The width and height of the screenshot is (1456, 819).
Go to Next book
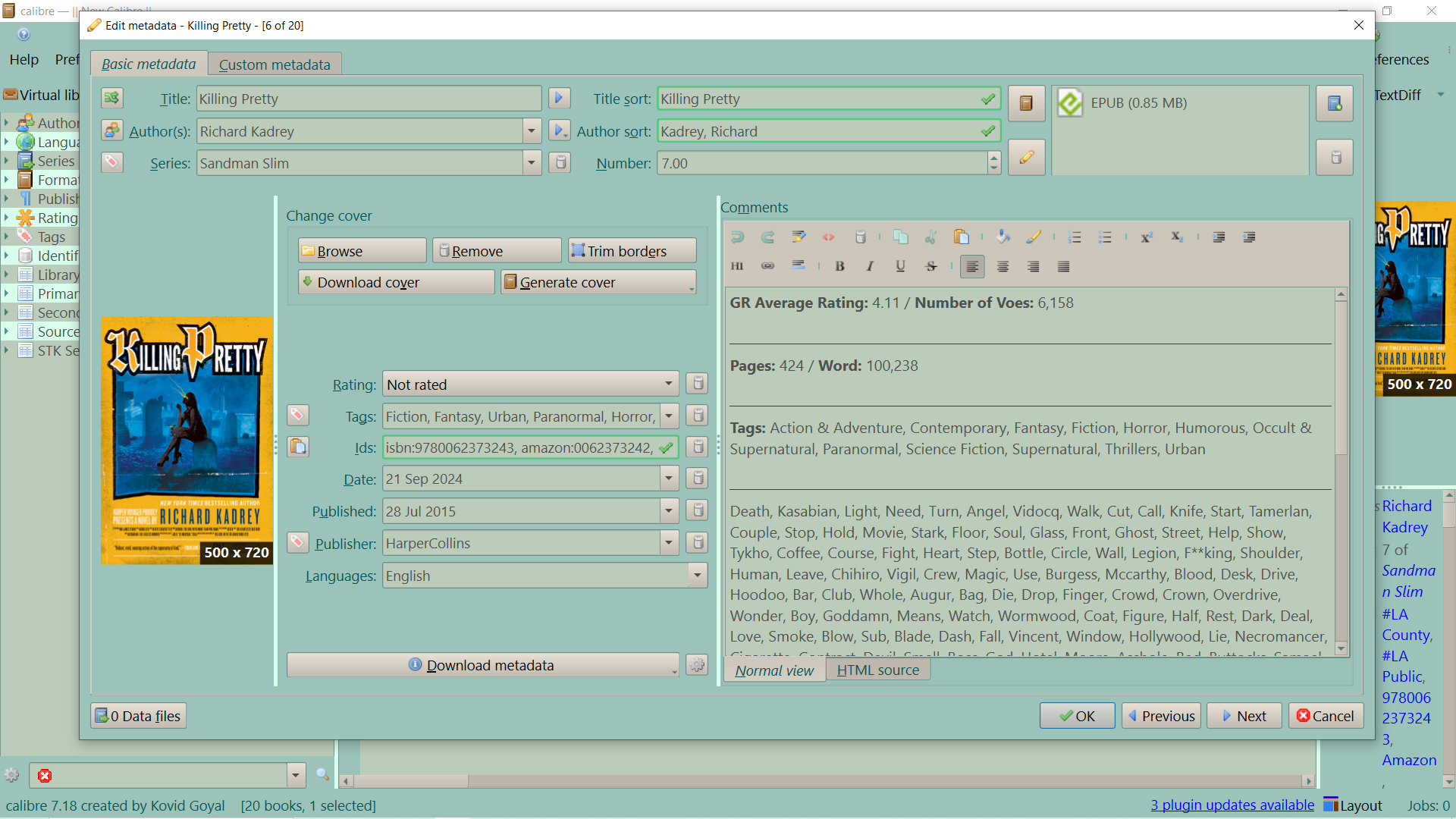coord(1244,716)
